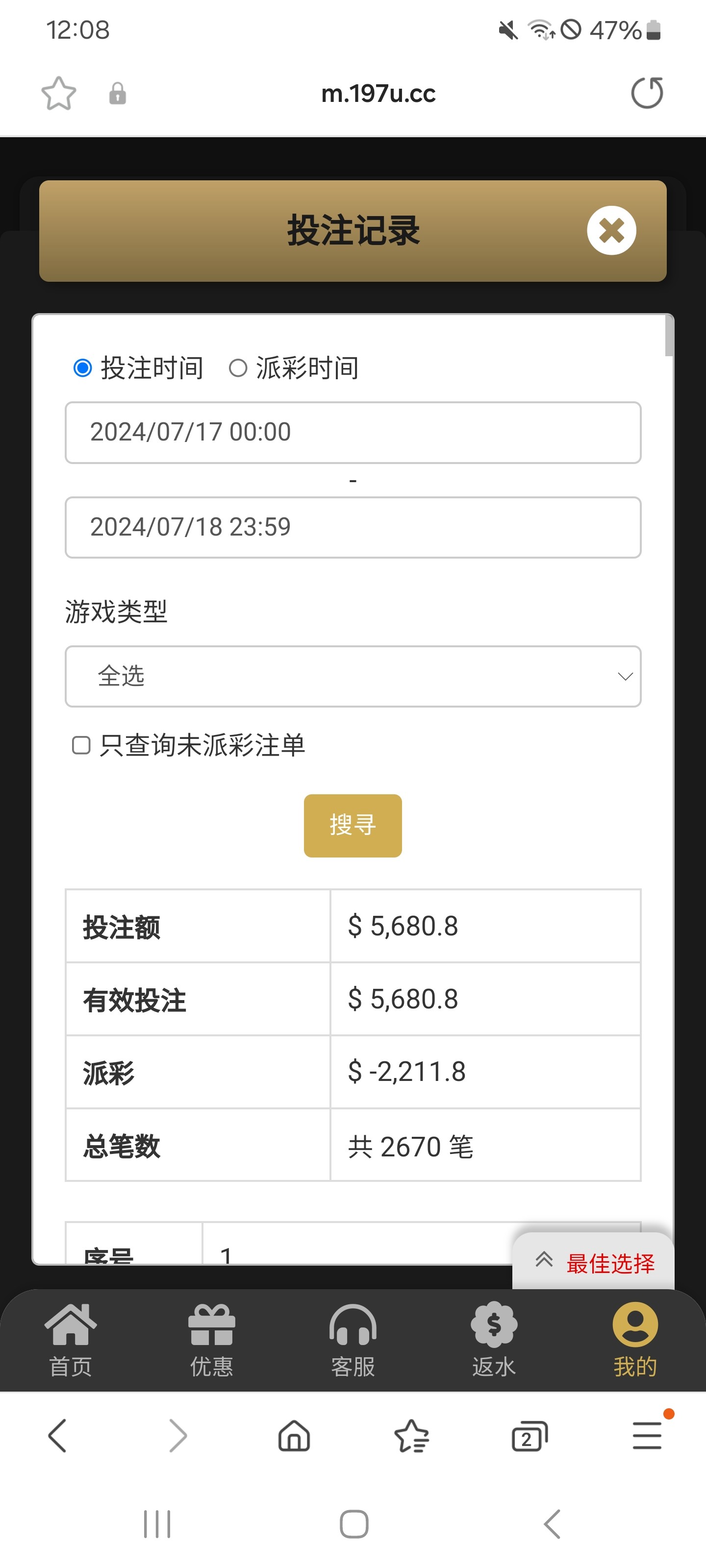Go to the 首页 home tab
This screenshot has width=706, height=1568.
pos(71,1339)
